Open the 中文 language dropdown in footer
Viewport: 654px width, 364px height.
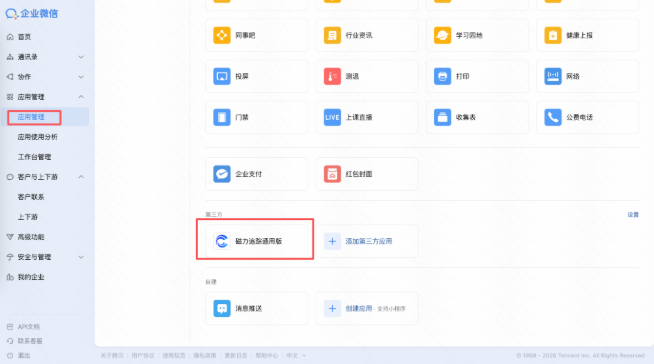(296, 356)
